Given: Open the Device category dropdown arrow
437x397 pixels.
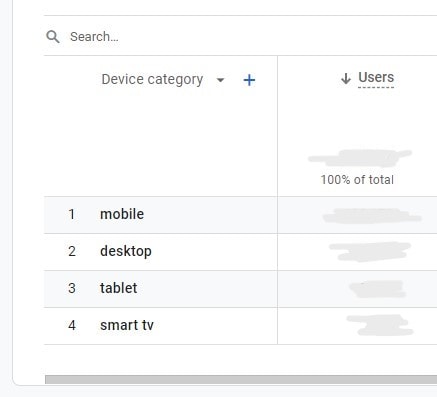Looking at the screenshot, I should coord(220,80).
